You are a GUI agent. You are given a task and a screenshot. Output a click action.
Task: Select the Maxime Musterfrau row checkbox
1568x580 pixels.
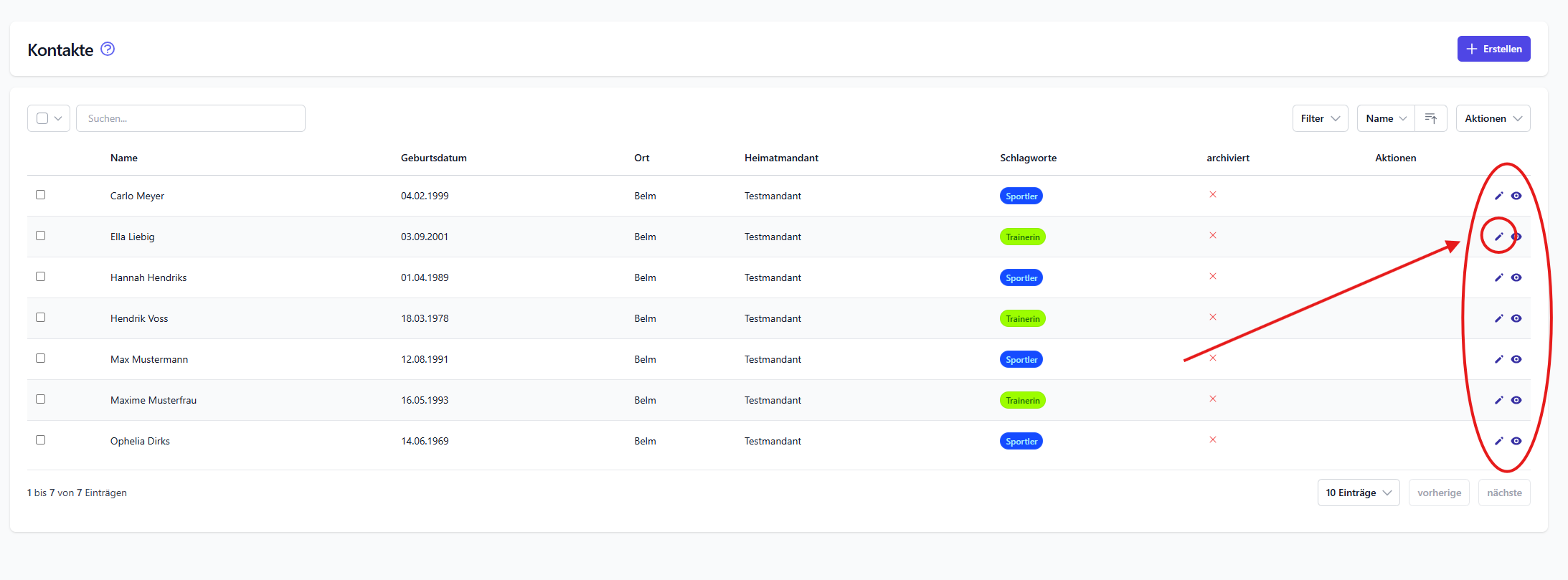pyautogui.click(x=41, y=399)
